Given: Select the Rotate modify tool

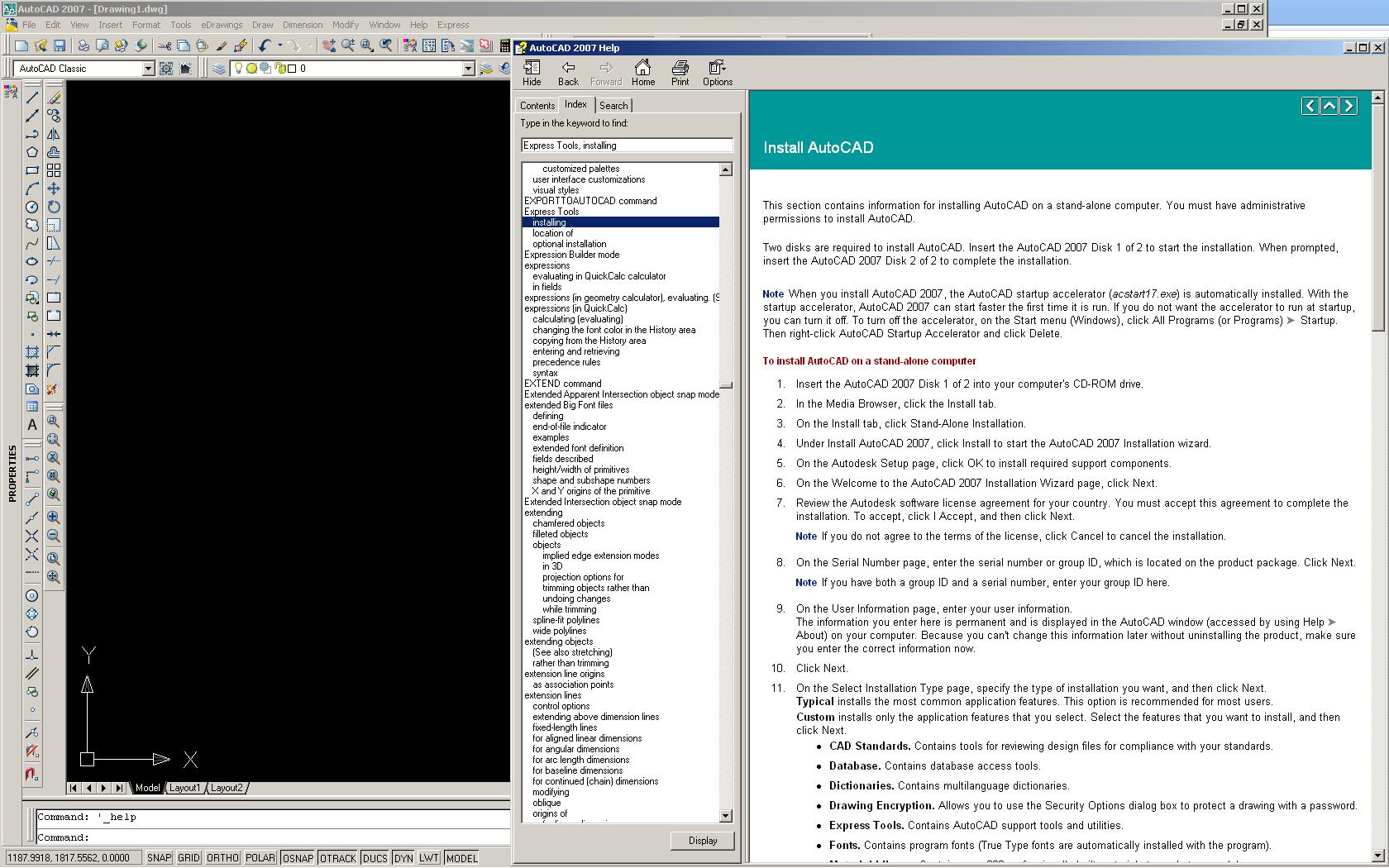Looking at the screenshot, I should [54, 207].
